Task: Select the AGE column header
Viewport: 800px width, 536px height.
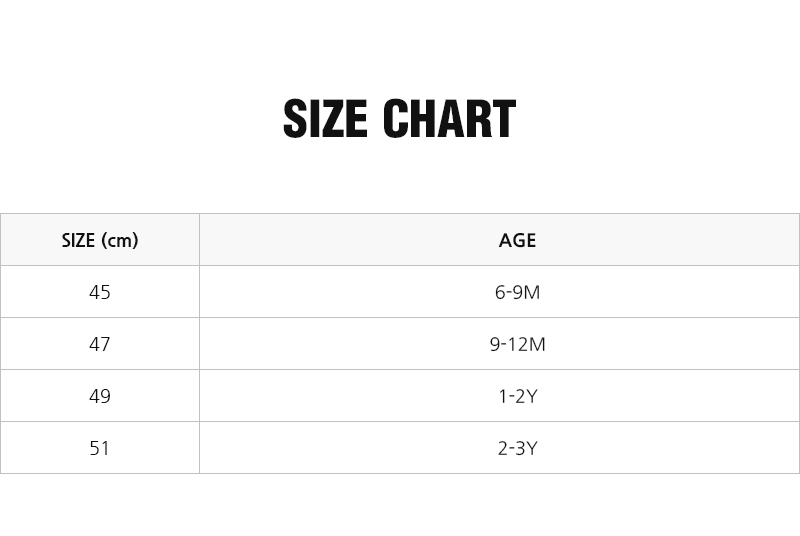Action: pos(517,240)
